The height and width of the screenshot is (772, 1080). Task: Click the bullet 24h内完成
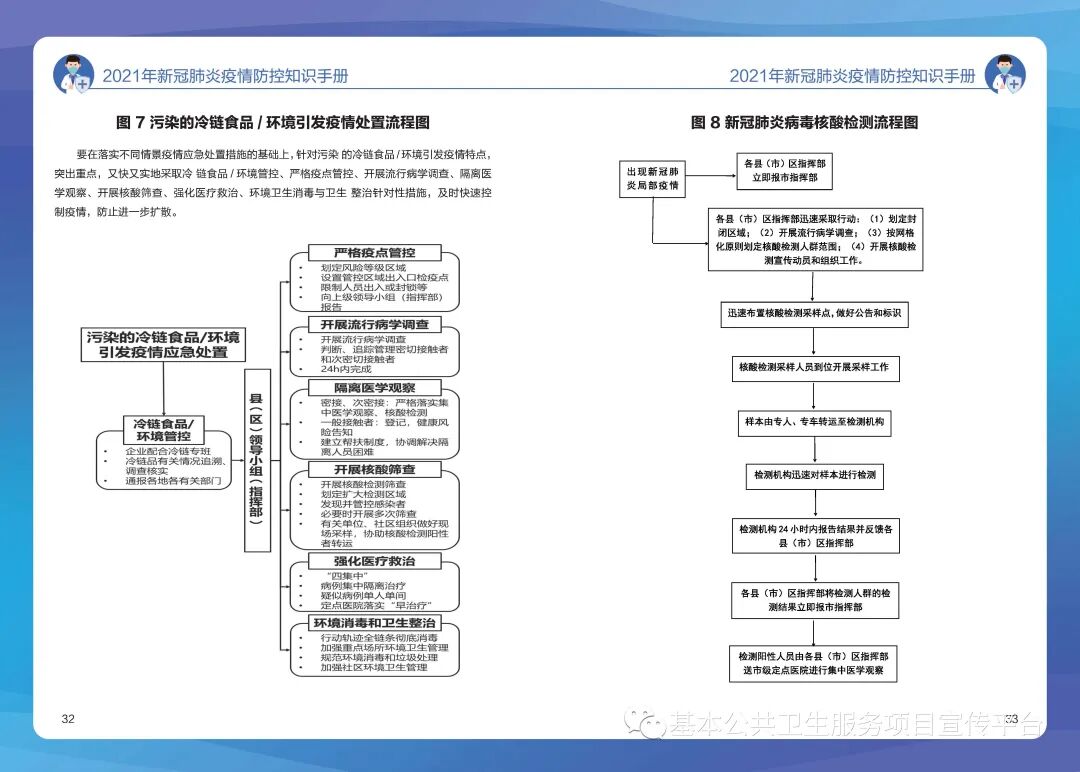(x=346, y=369)
